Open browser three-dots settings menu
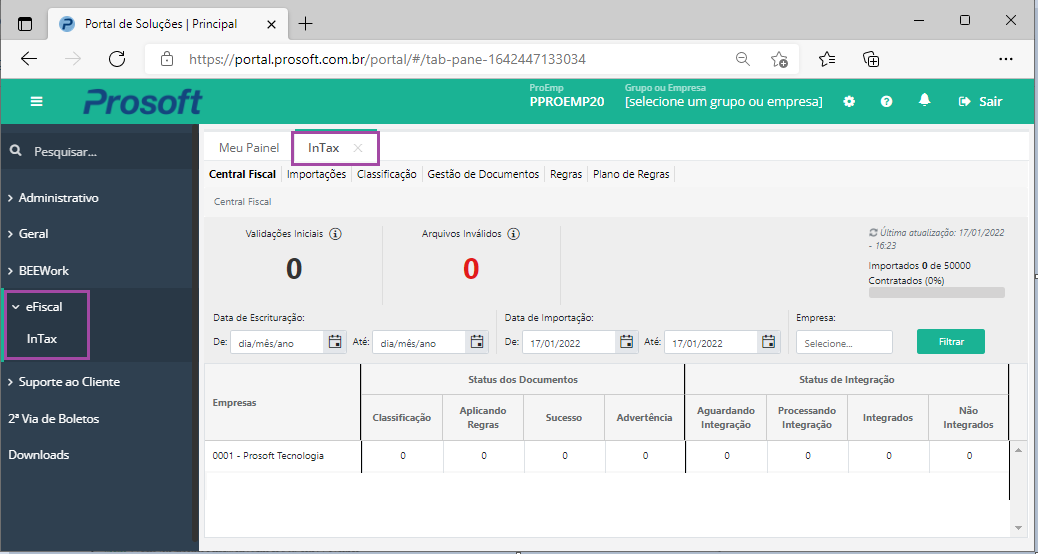Screen dimensions: 1038x554 (1006, 59)
